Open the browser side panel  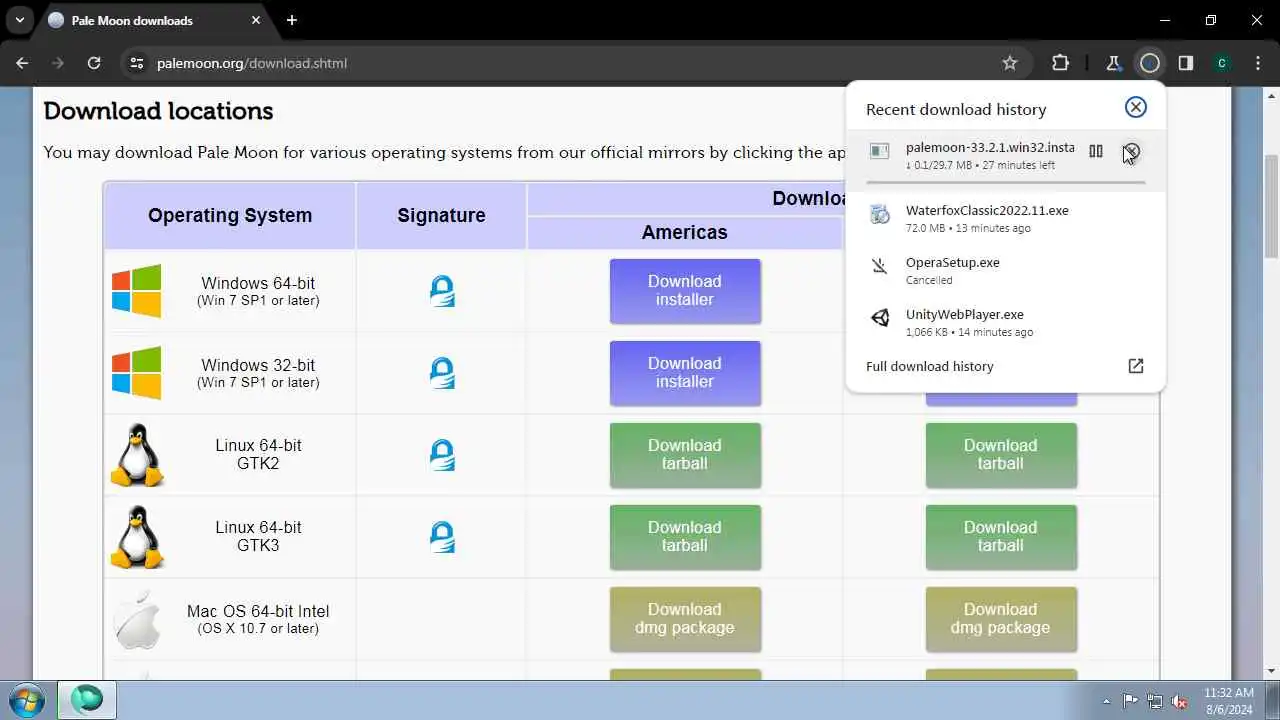[x=1186, y=63]
